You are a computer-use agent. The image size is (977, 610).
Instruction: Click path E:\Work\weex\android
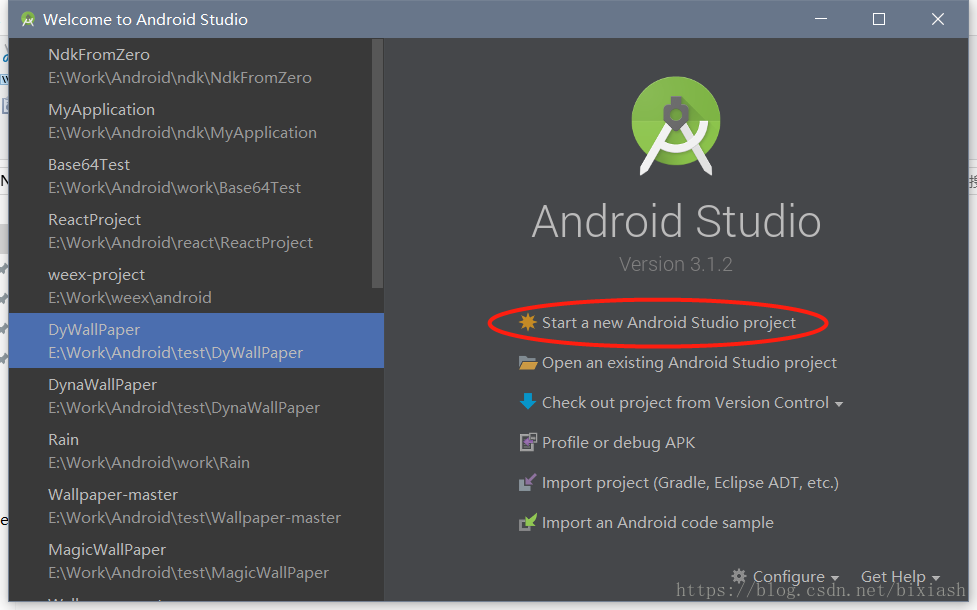[130, 298]
